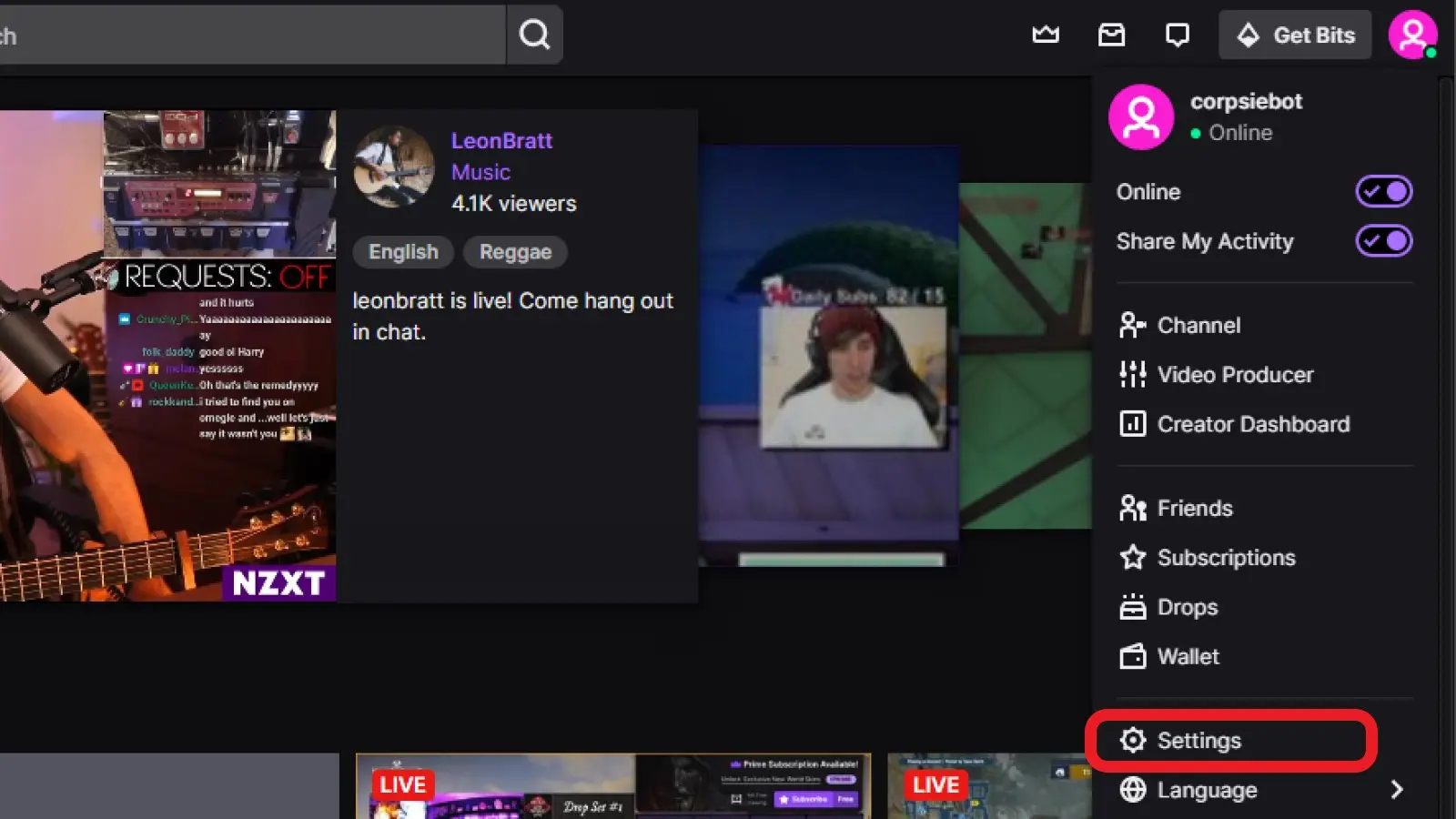Toggle the Online status switch
Screen dimensions: 1456x819
tap(1383, 191)
